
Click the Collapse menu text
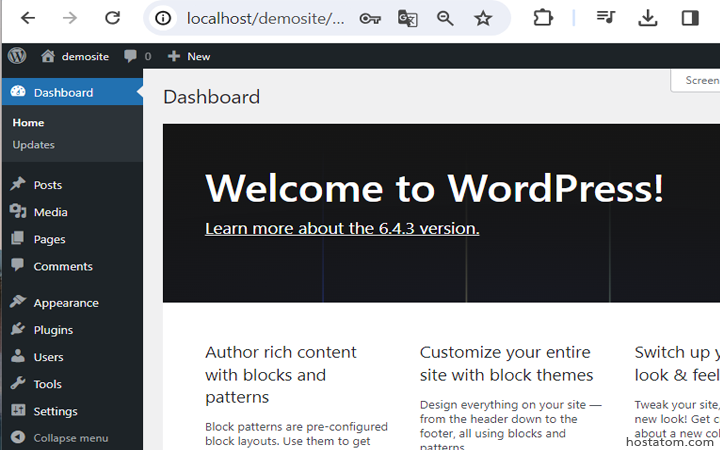(71, 438)
